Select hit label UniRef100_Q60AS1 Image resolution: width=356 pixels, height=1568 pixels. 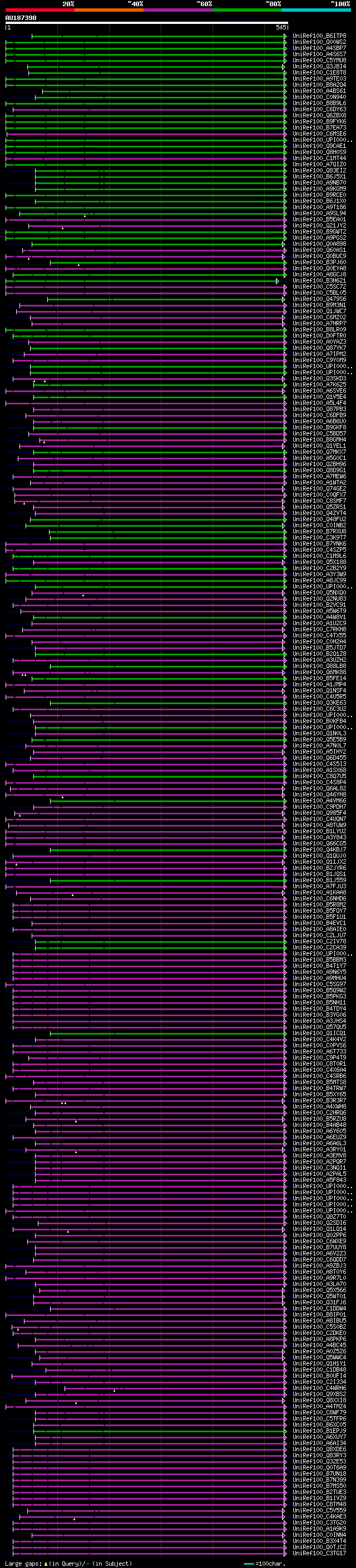(x=319, y=250)
